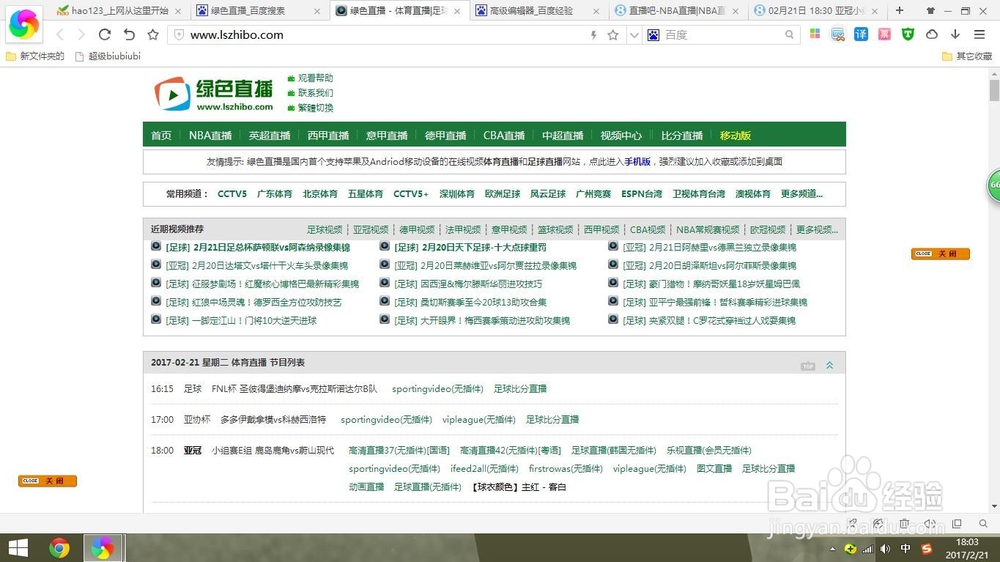
Task: Open the CBA直播 nav item
Action: (x=504, y=135)
